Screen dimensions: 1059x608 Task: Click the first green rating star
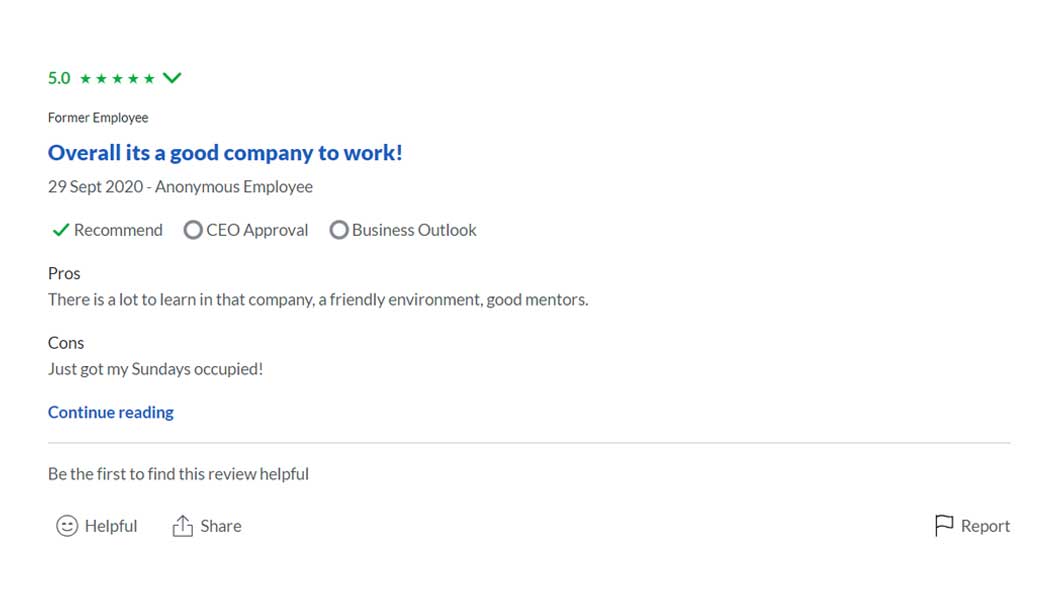click(86, 79)
